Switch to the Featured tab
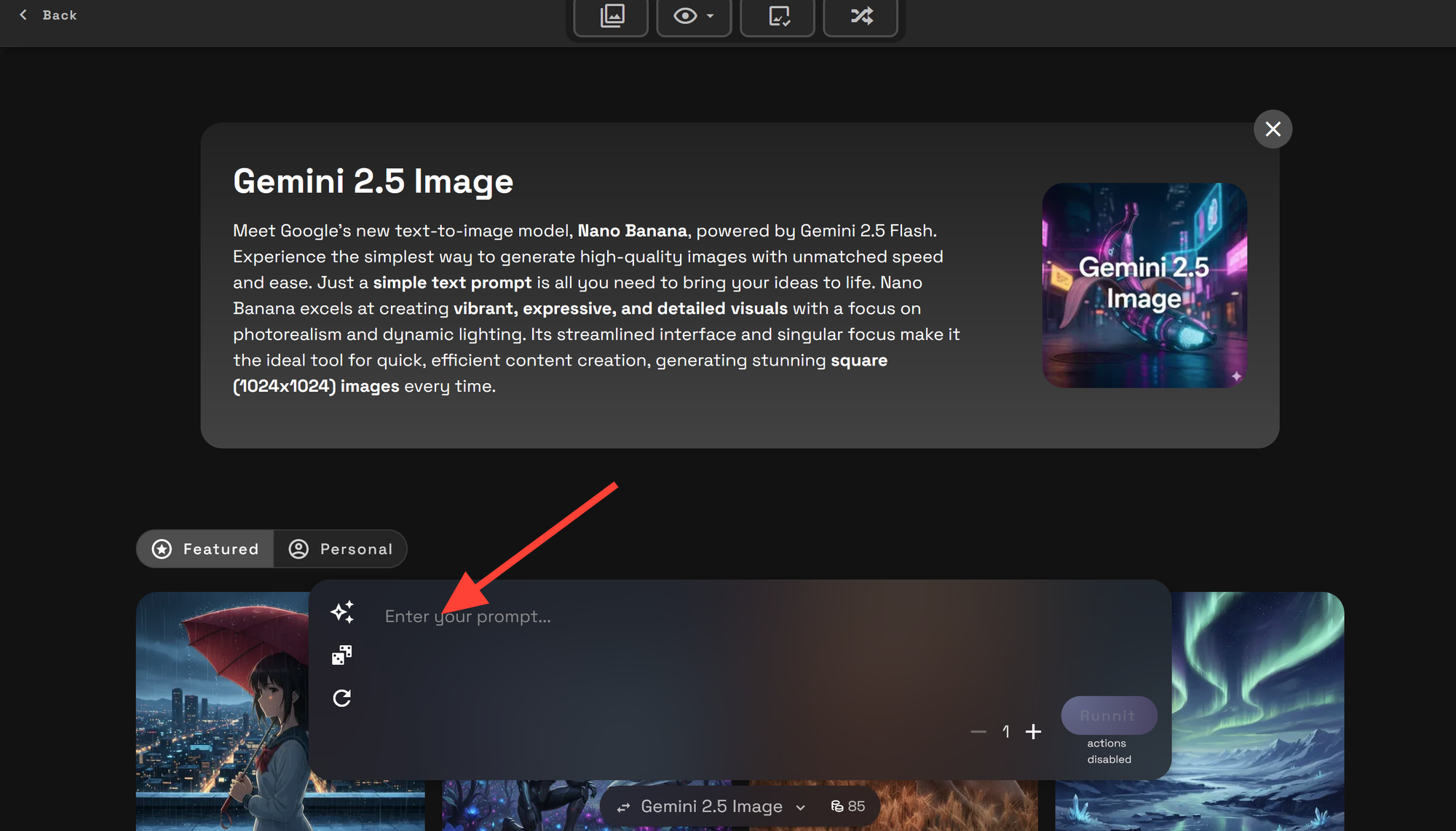This screenshot has height=831, width=1456. 205,548
